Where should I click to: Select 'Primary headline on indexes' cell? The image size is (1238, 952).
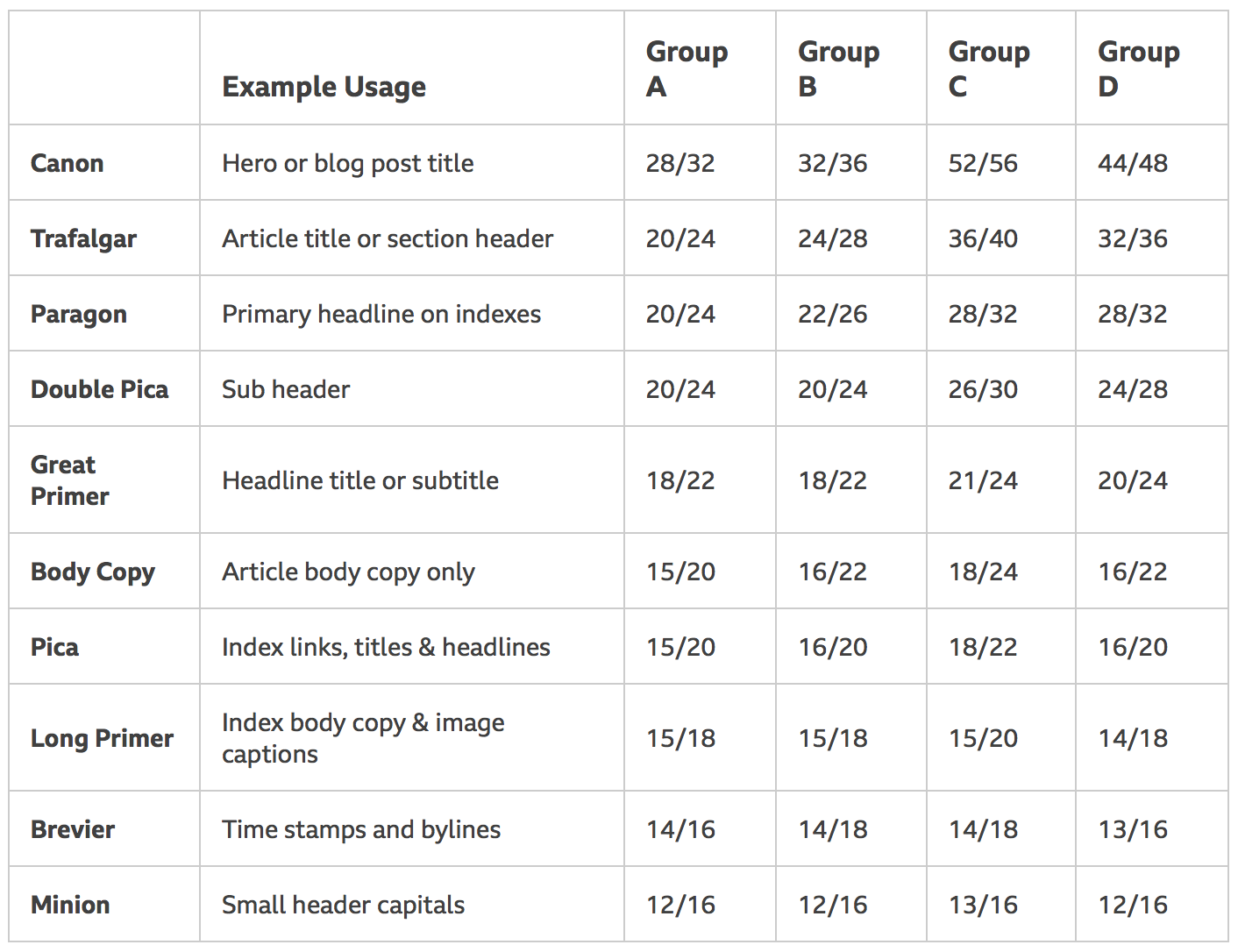tap(381, 314)
